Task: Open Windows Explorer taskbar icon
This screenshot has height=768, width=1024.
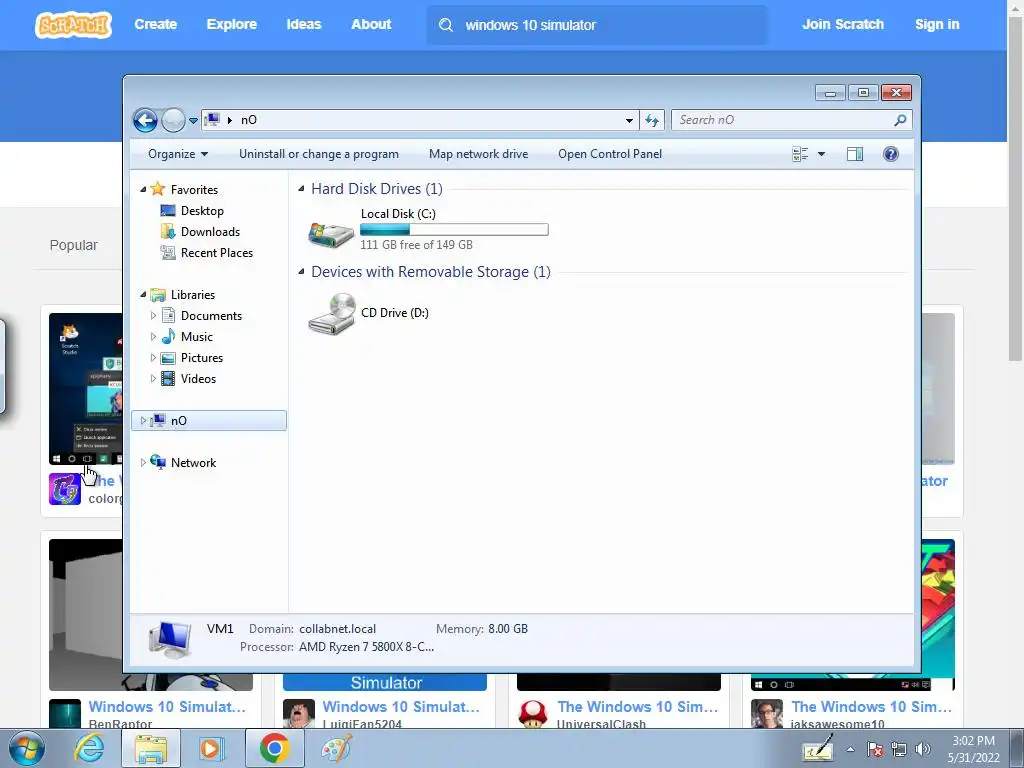Action: click(x=151, y=749)
